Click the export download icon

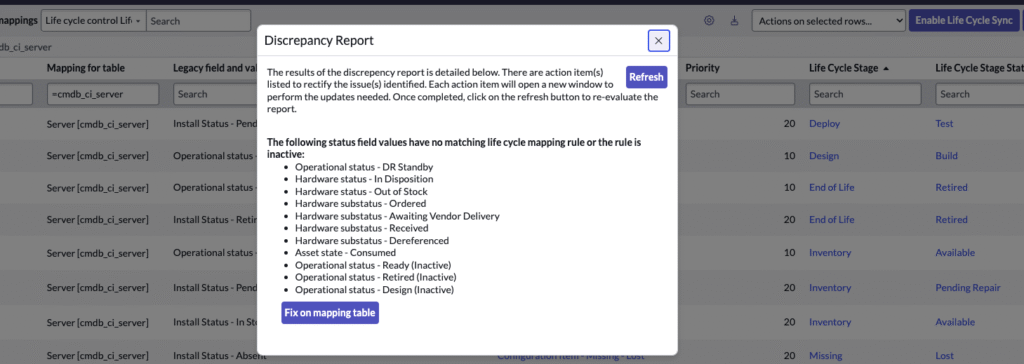tap(733, 21)
